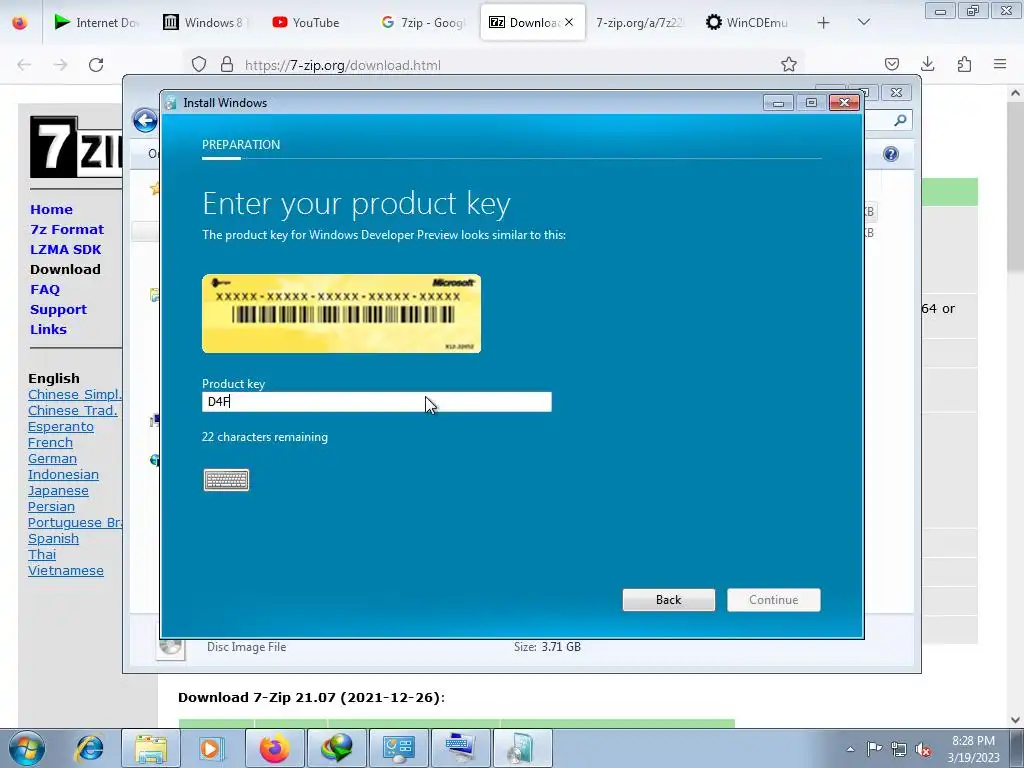Image resolution: width=1024 pixels, height=768 pixels.
Task: Switch to the 7-zip.org/a tab
Action: [639, 22]
